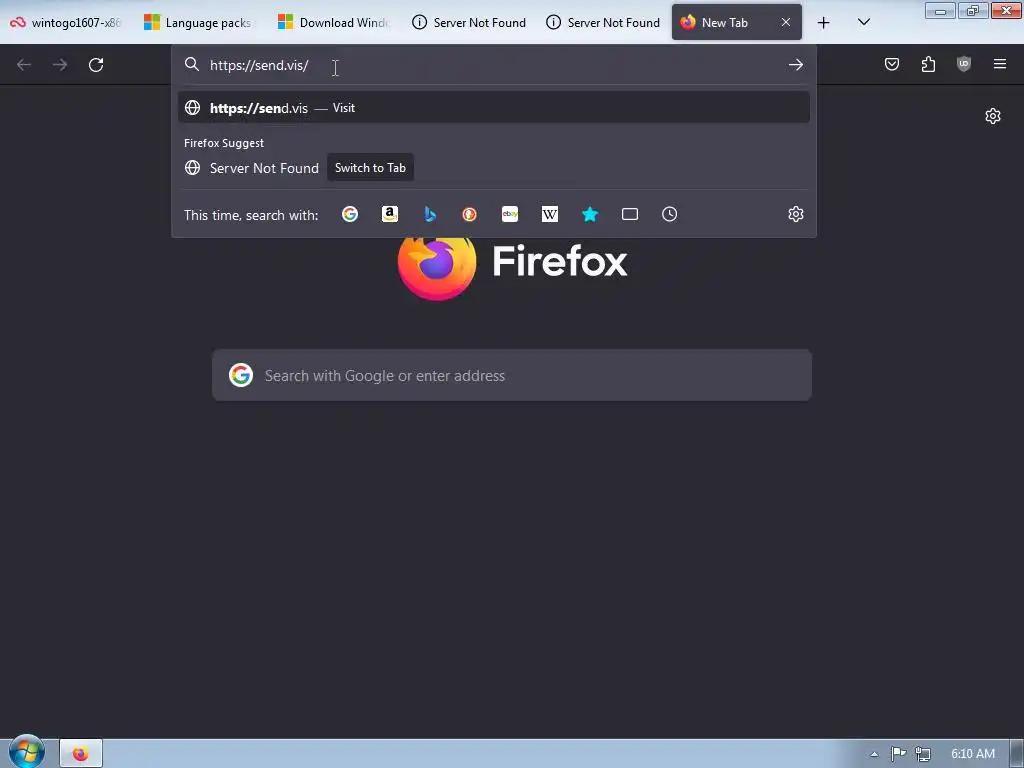Open the Firefox hamburger menu
1024x768 pixels.
[1000, 64]
